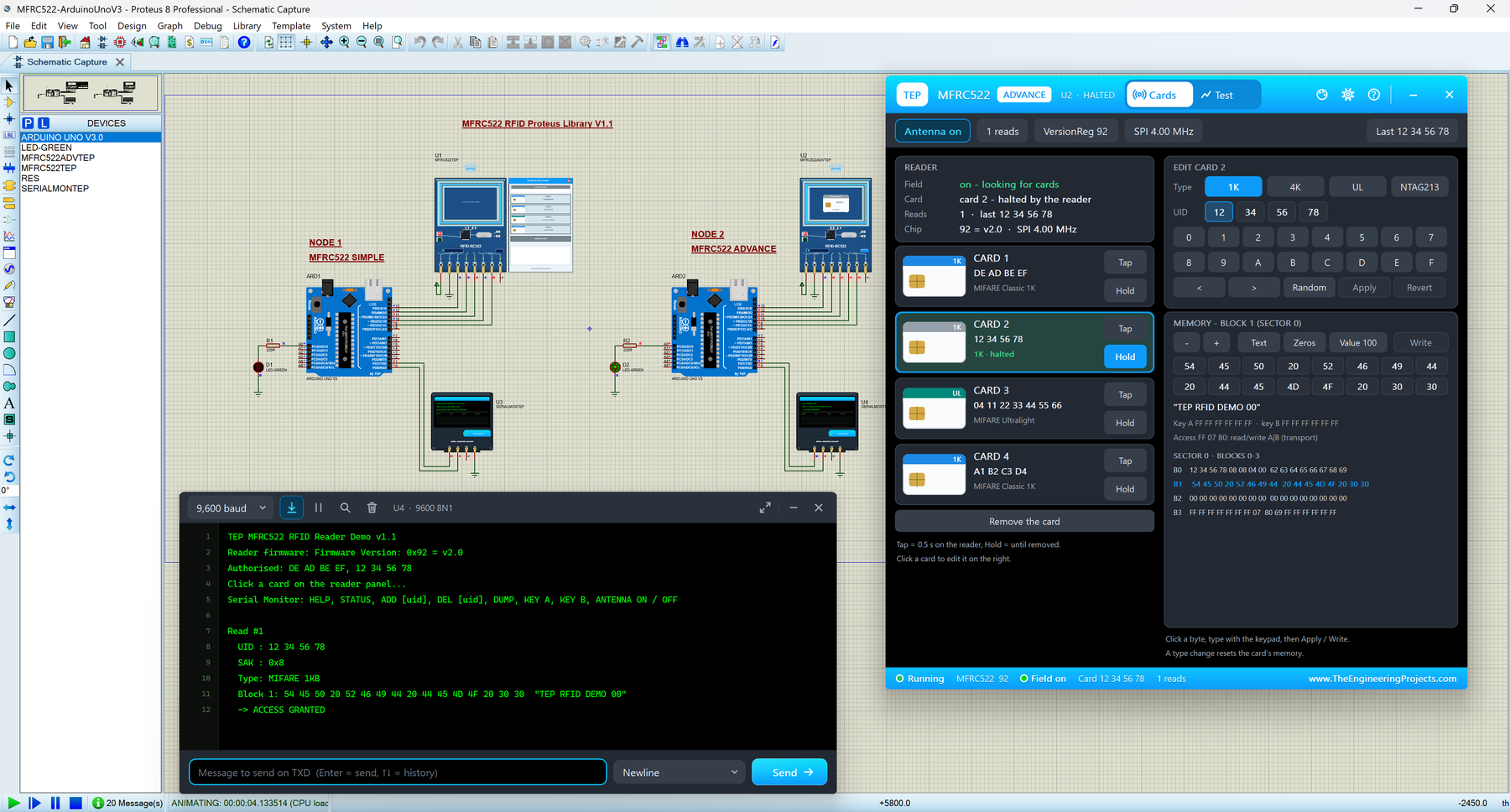
Task: Toggle the autoscroll download-arrow button in terminal
Action: click(292, 507)
